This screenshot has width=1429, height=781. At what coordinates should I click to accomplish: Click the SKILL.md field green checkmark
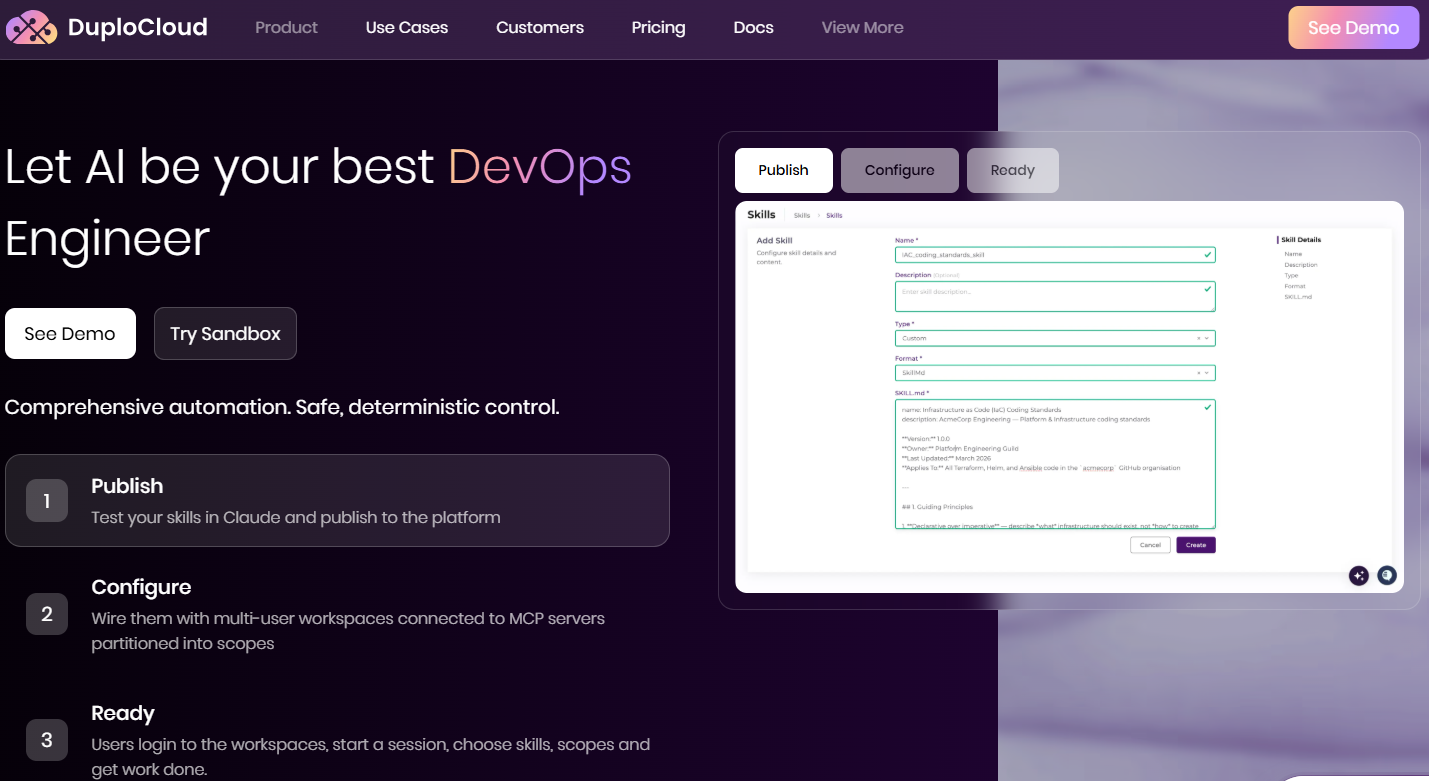click(1208, 407)
